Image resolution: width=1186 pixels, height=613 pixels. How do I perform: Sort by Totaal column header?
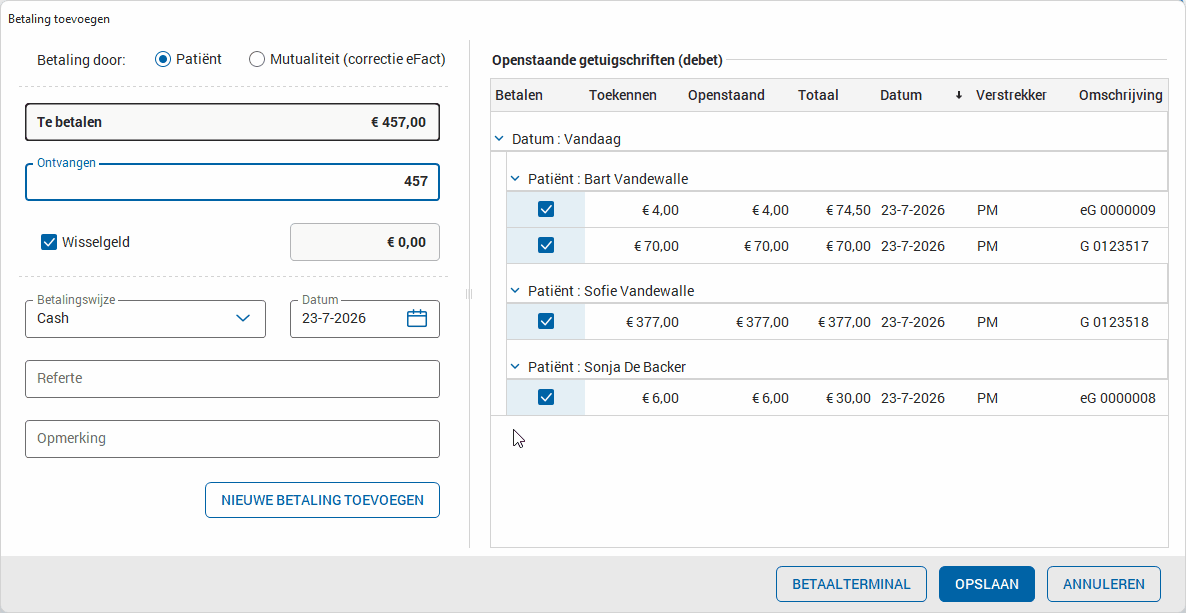tap(818, 95)
